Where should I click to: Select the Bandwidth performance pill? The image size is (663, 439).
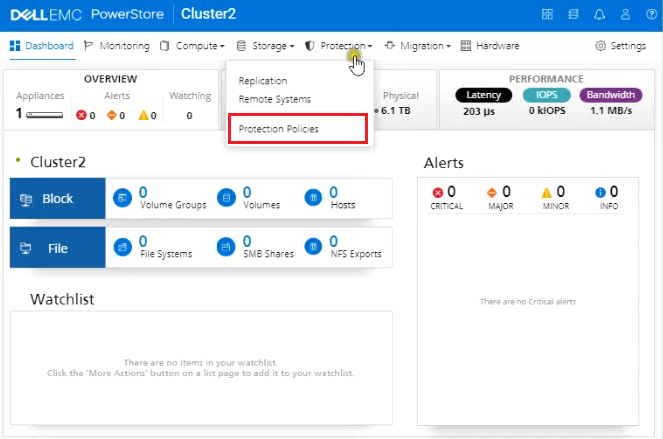point(610,95)
